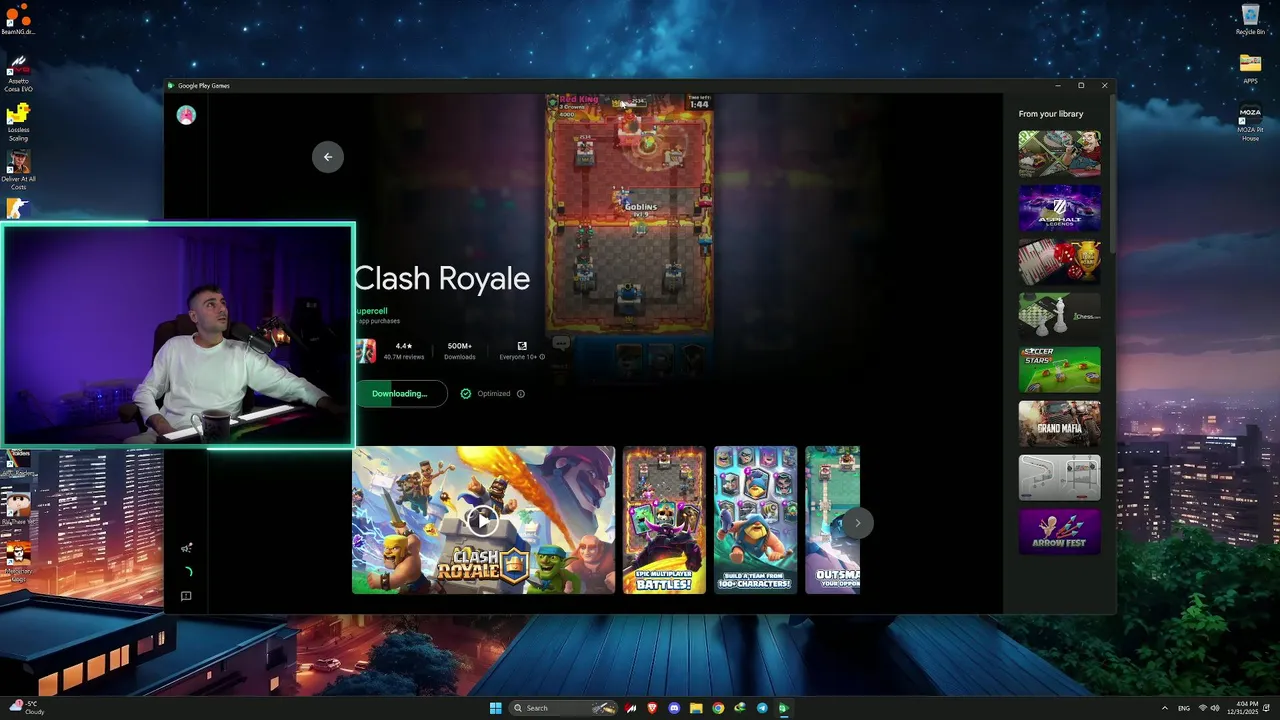Click the From your library heading
1280x720 pixels.
tap(1051, 114)
